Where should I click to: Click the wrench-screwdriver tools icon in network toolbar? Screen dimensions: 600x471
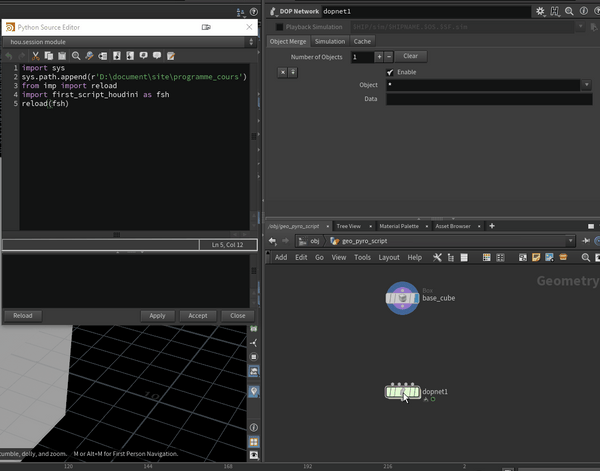(437, 258)
